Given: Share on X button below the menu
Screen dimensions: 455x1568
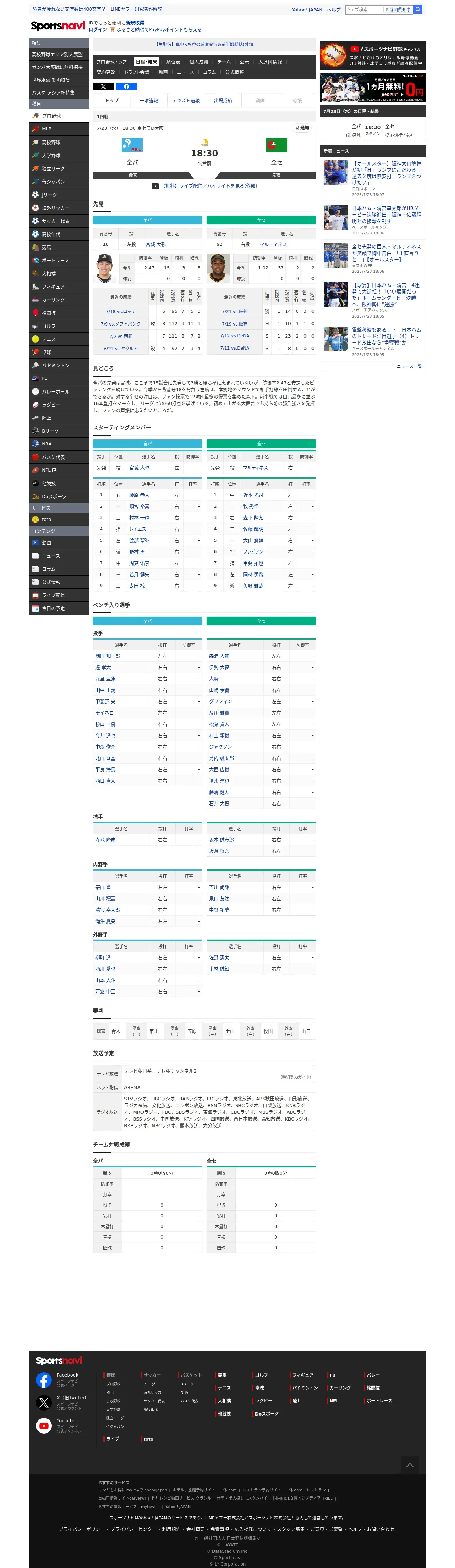Looking at the screenshot, I should point(103,87).
